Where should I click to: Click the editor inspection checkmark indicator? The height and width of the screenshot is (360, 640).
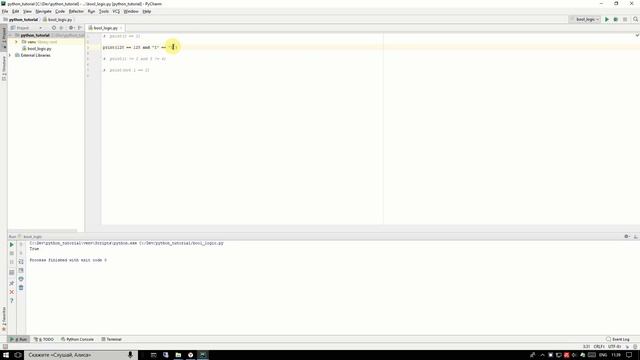tap(637, 36)
